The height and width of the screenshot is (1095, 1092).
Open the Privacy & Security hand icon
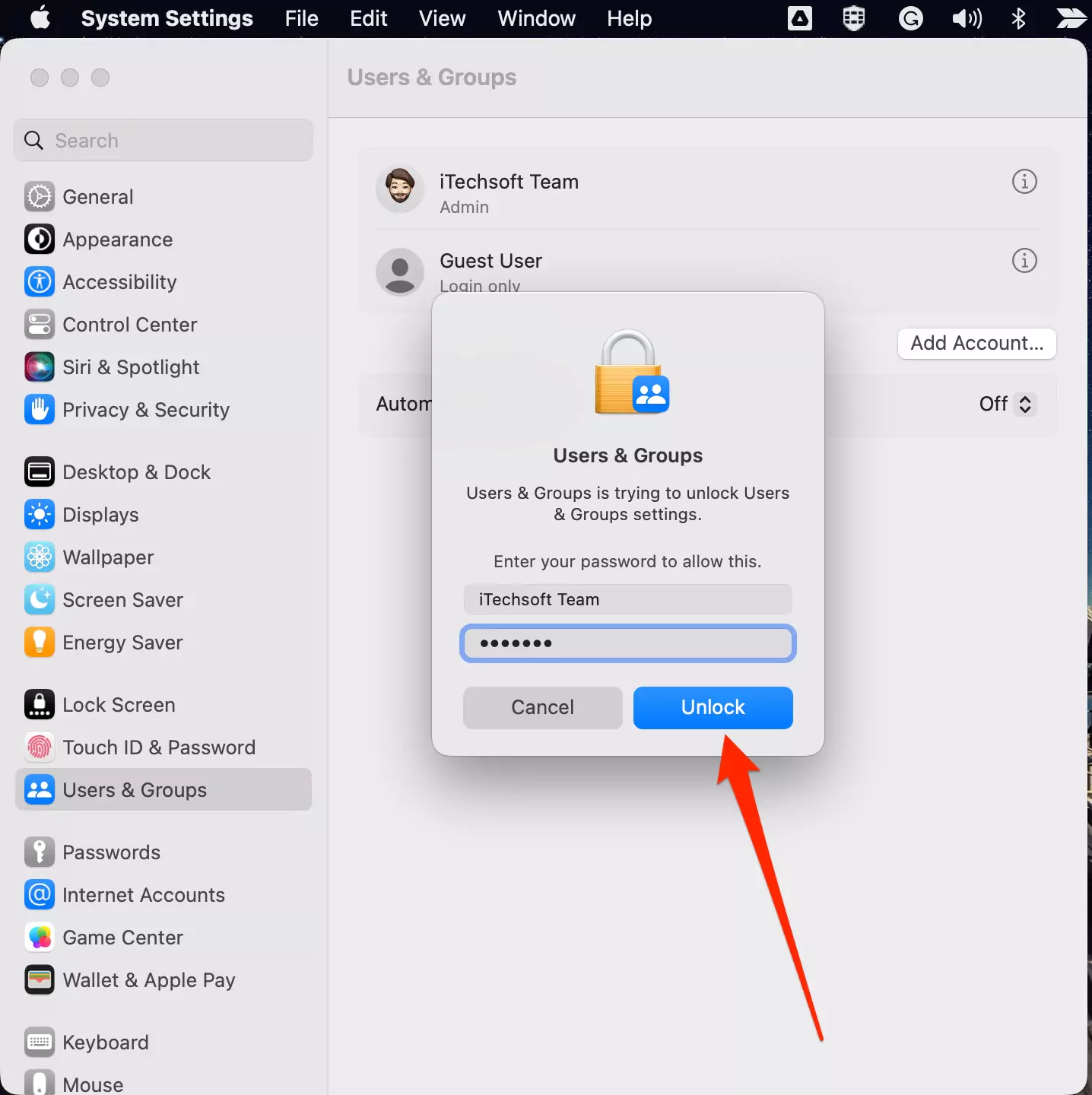pos(40,410)
